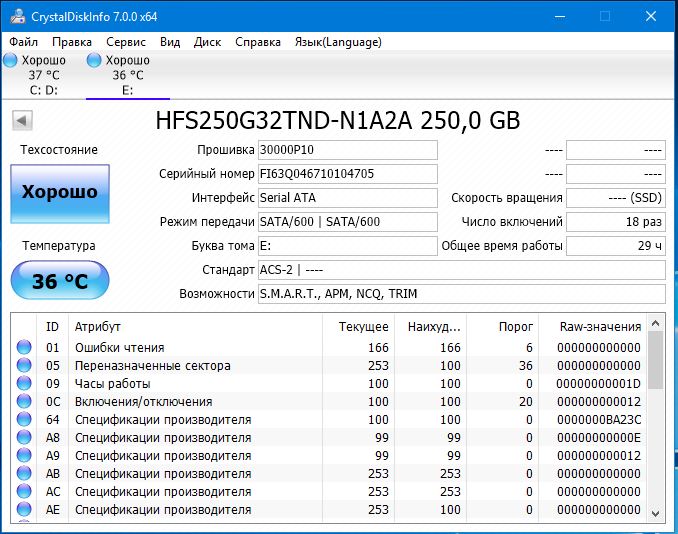Screen dimensions: 678x534
Task: Click the 36 °C temperature button
Action: [x=60, y=280]
